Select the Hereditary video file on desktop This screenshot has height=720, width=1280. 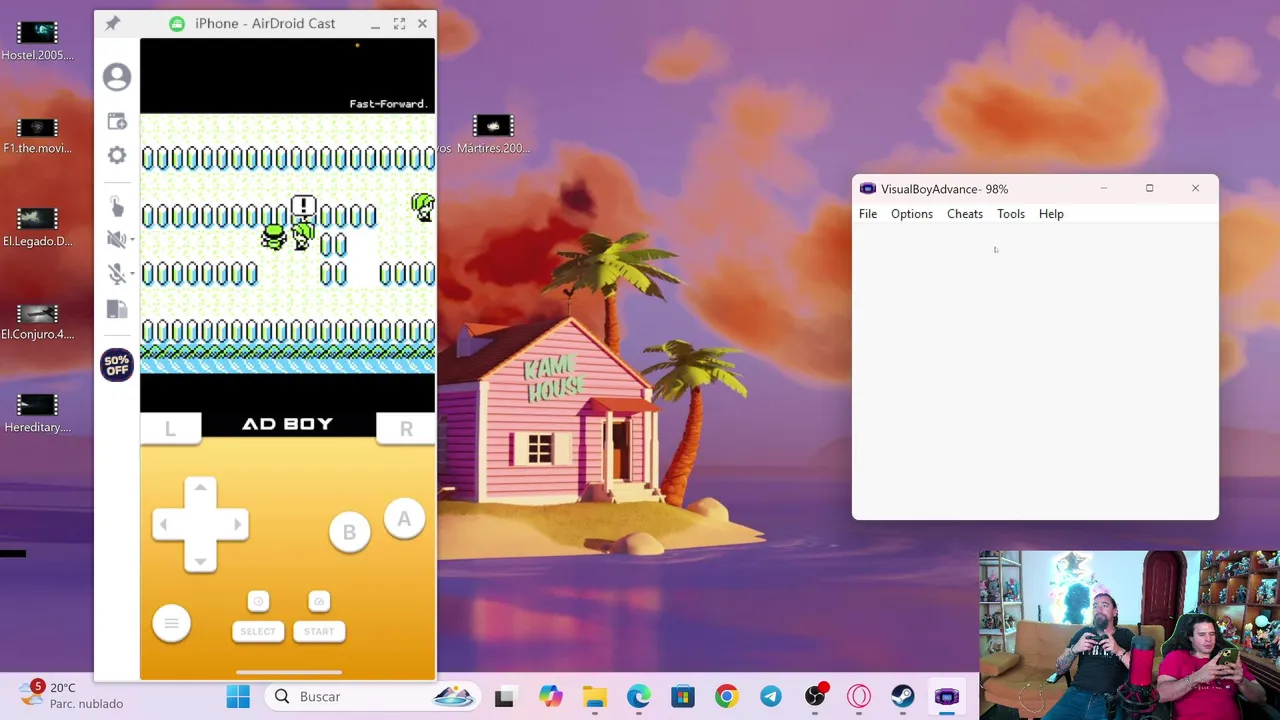pyautogui.click(x=37, y=414)
